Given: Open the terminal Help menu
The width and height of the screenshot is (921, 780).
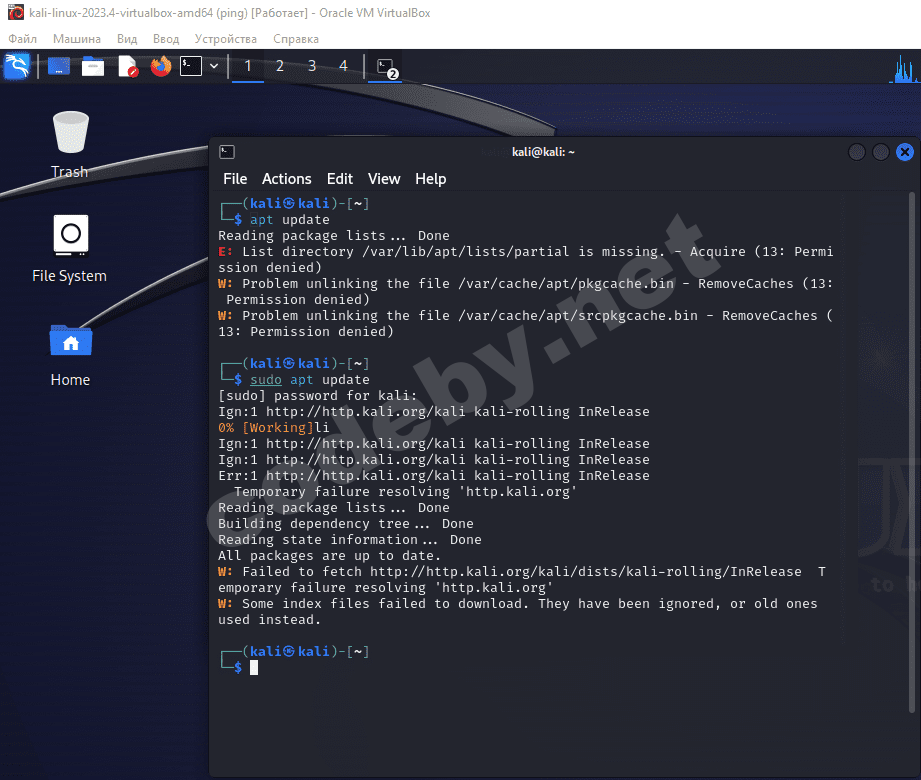Looking at the screenshot, I should 431,179.
